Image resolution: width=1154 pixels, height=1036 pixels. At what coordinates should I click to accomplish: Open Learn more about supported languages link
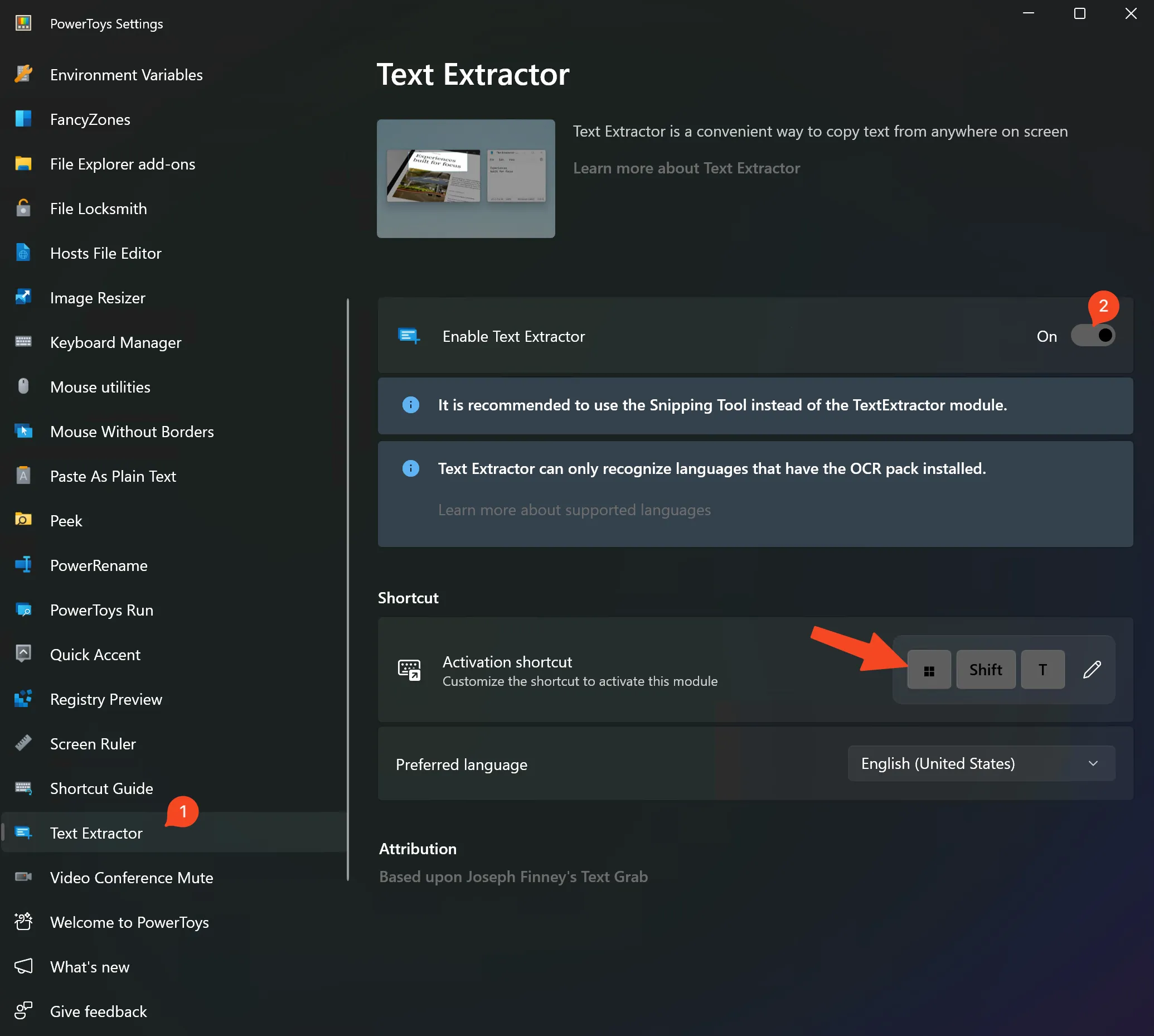(x=574, y=510)
